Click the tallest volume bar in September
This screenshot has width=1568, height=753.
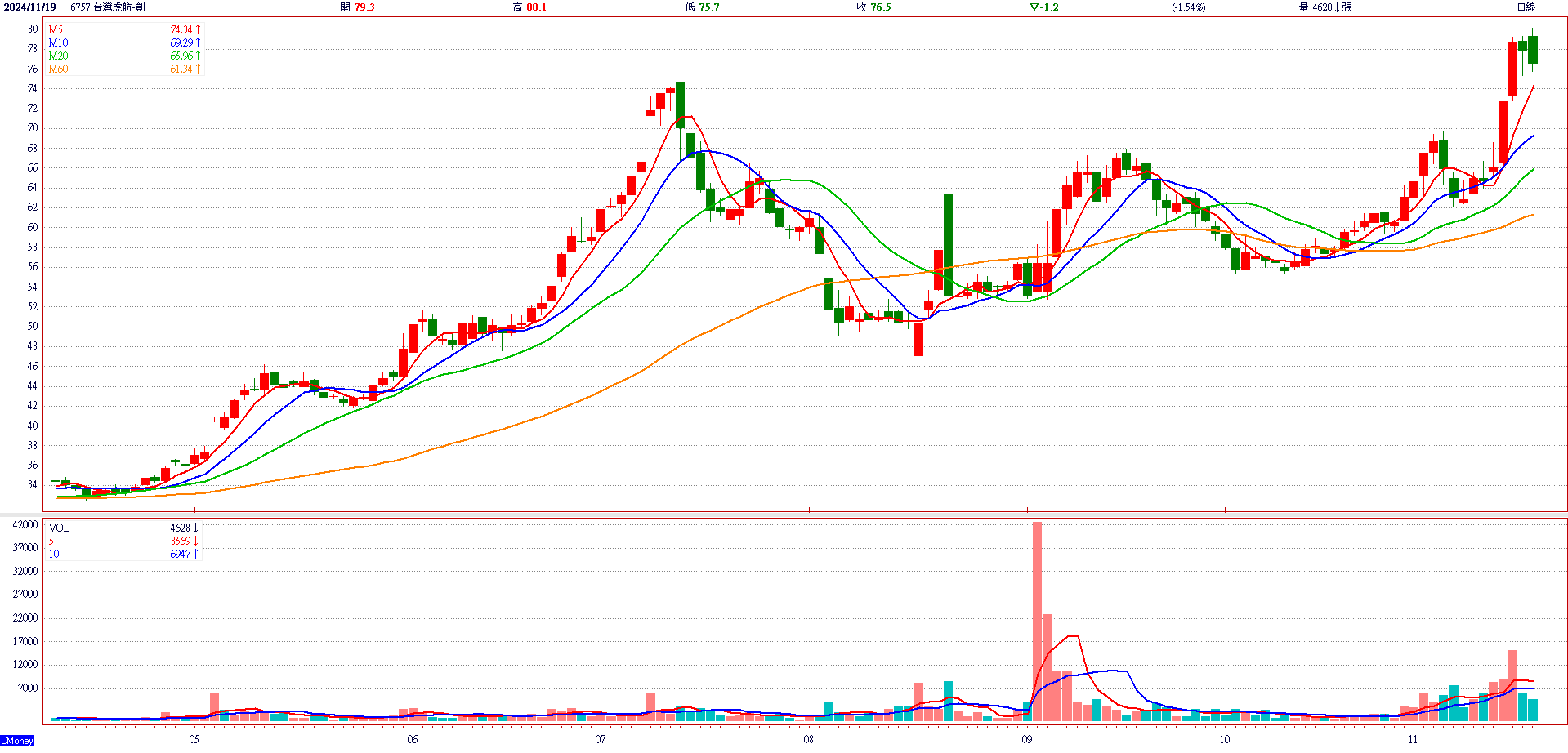[x=1037, y=621]
